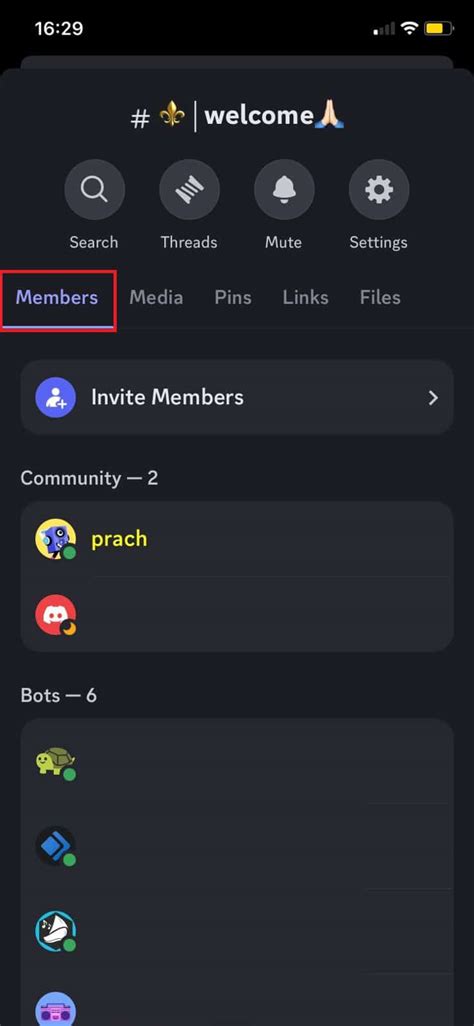Screen dimensions: 474x1026
Task: Switch to the Media tab
Action: (156, 298)
